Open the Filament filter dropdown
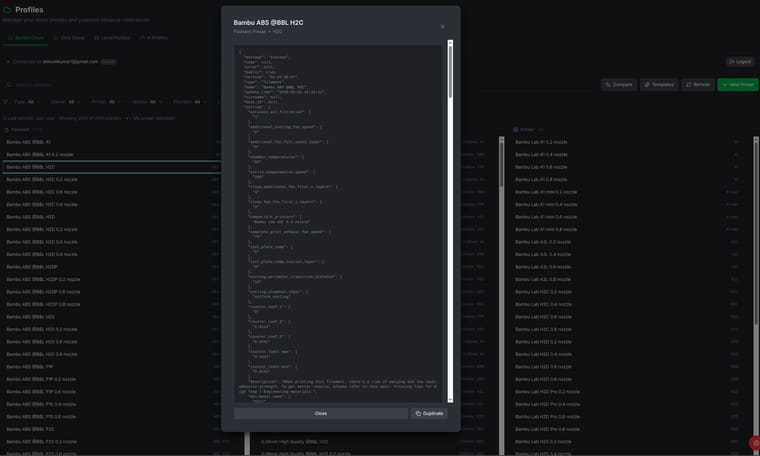Screen dimensions: 760x456 [189, 102]
